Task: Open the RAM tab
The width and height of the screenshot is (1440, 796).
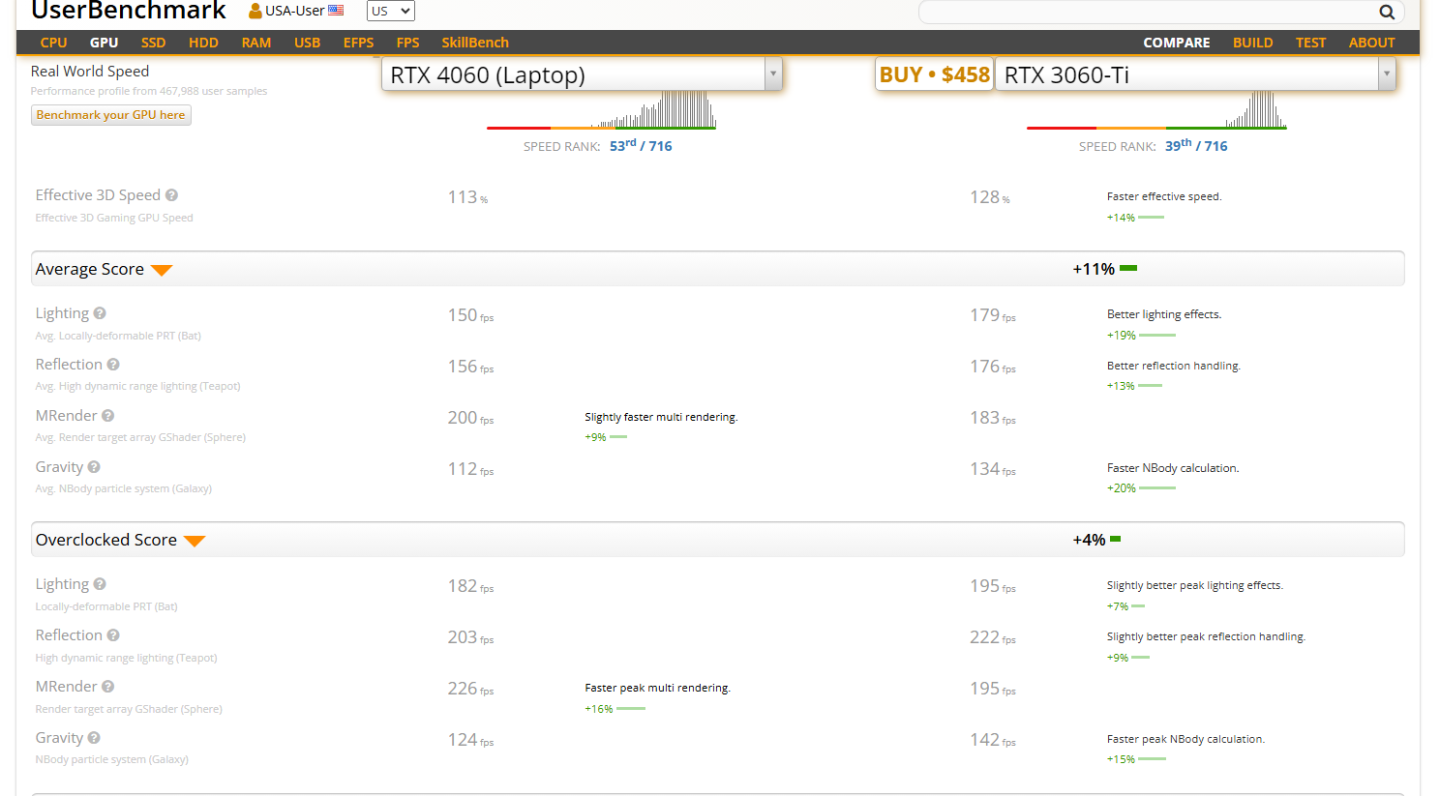Action: [256, 42]
